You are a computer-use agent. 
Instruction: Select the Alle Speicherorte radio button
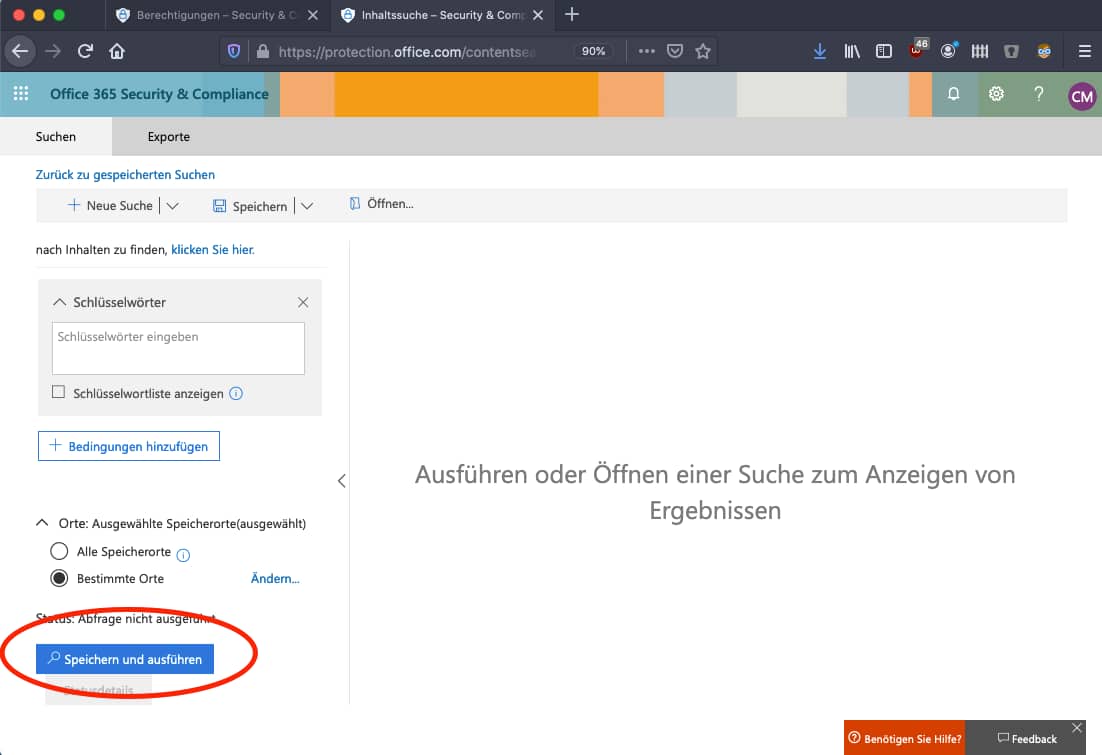click(58, 551)
